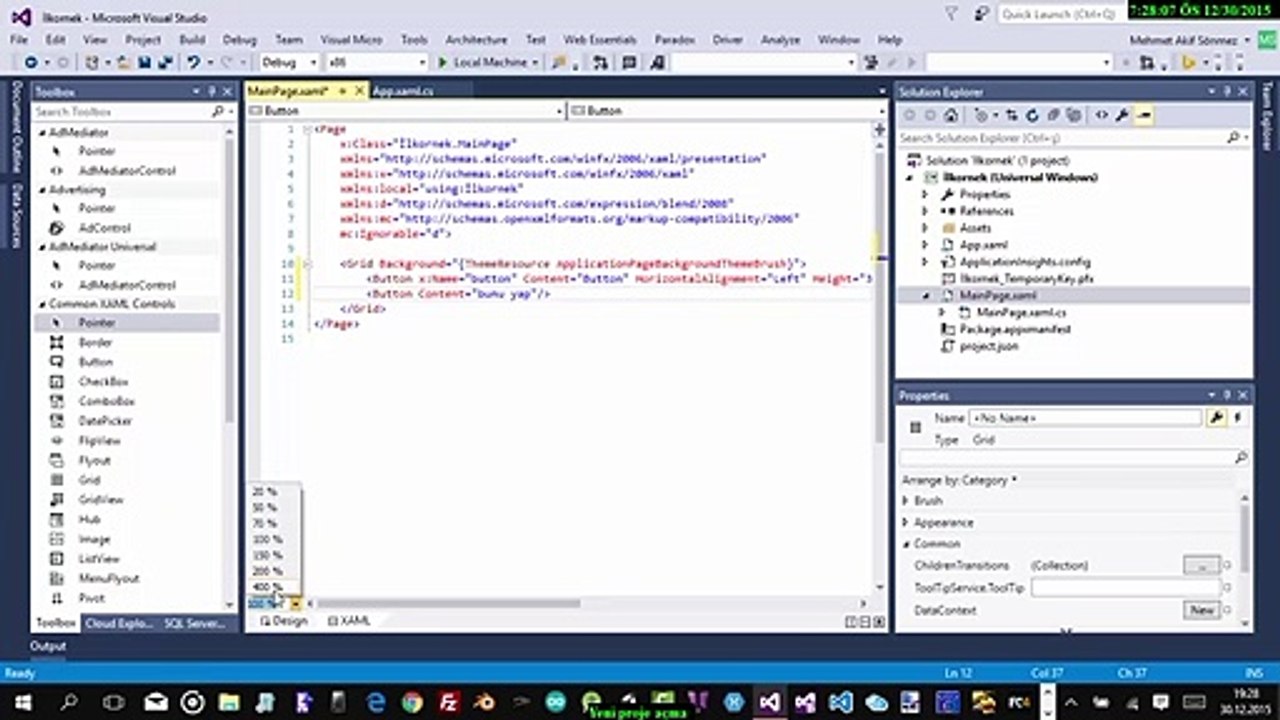Open the Debug menu
This screenshot has width=1280, height=720.
point(240,40)
